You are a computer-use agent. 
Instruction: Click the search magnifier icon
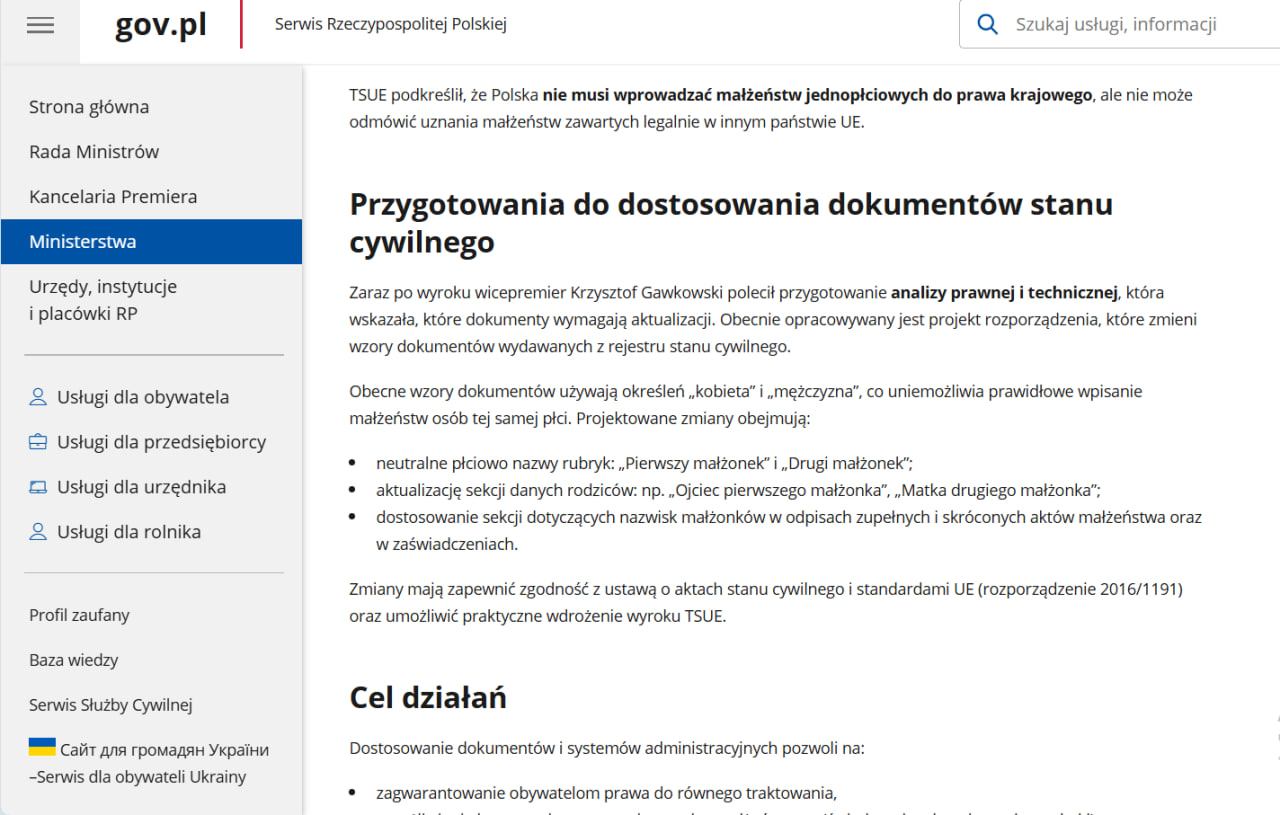click(x=988, y=25)
